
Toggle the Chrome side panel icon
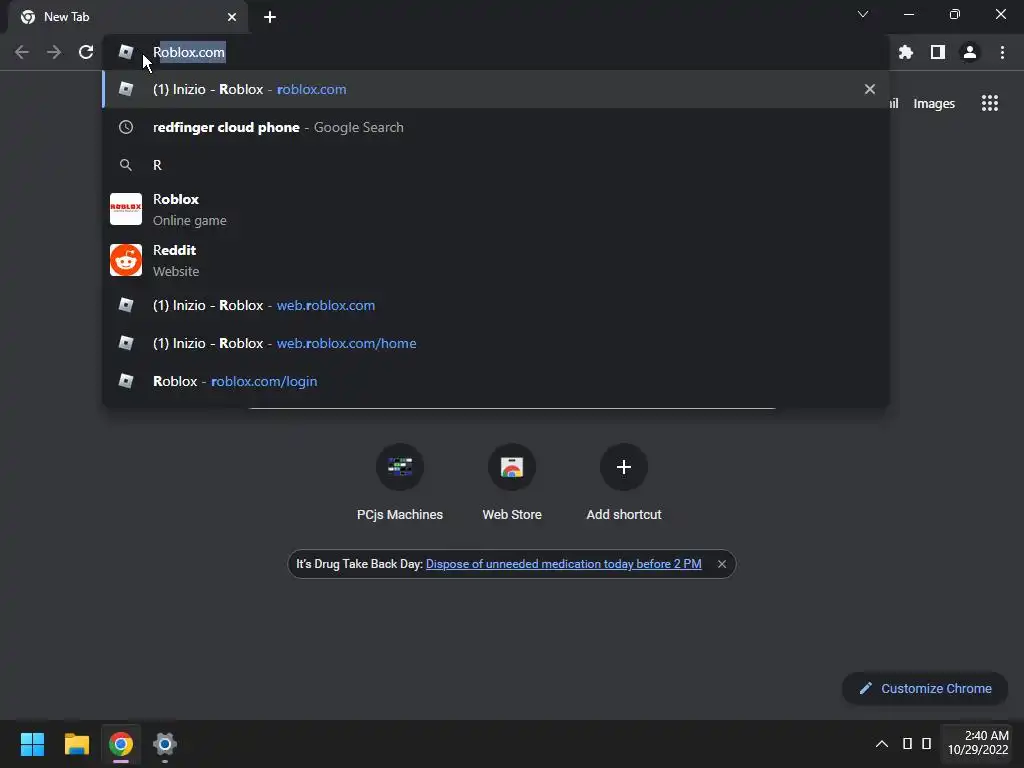tap(938, 52)
